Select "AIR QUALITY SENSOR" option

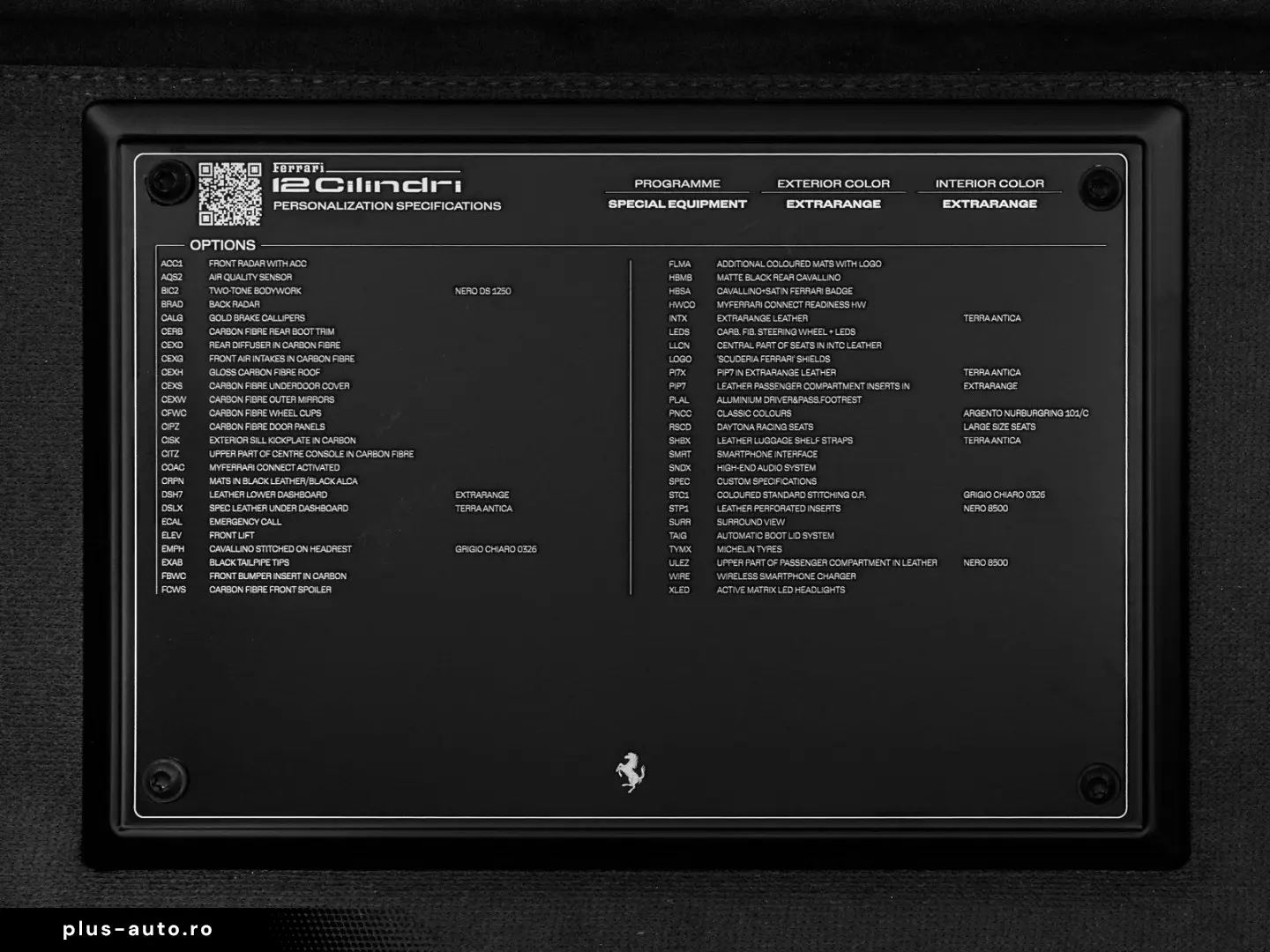click(250, 277)
